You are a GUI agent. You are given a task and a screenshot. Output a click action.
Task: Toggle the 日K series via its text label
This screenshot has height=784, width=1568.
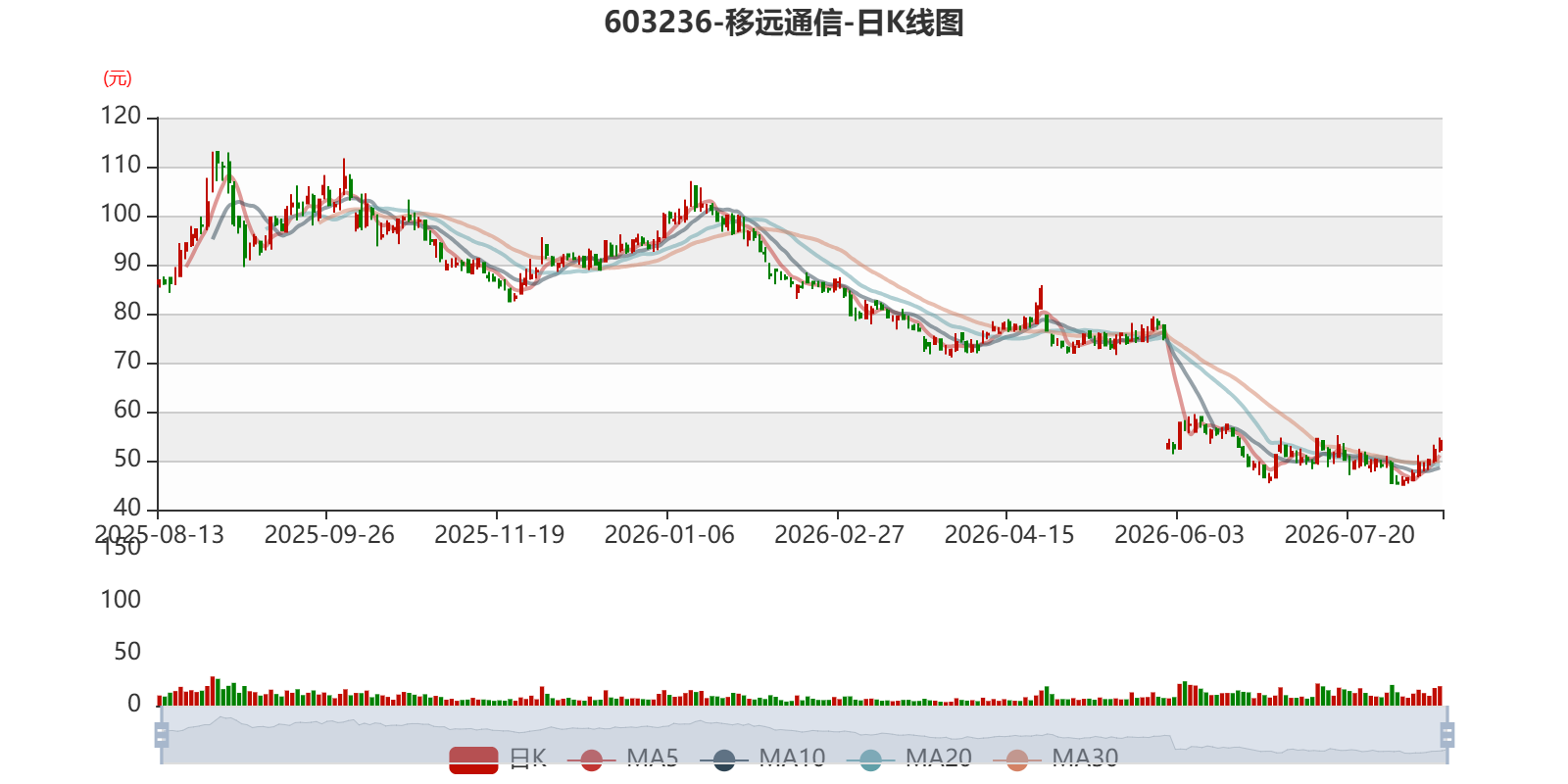[x=528, y=759]
